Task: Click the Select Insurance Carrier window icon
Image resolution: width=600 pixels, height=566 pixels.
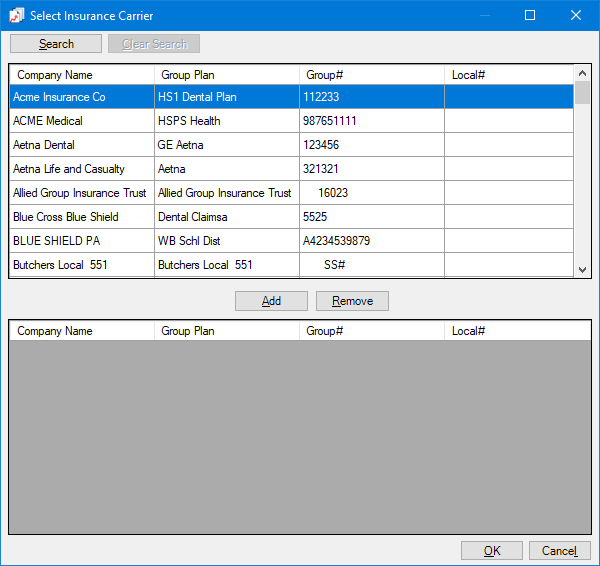Action: (x=16, y=15)
